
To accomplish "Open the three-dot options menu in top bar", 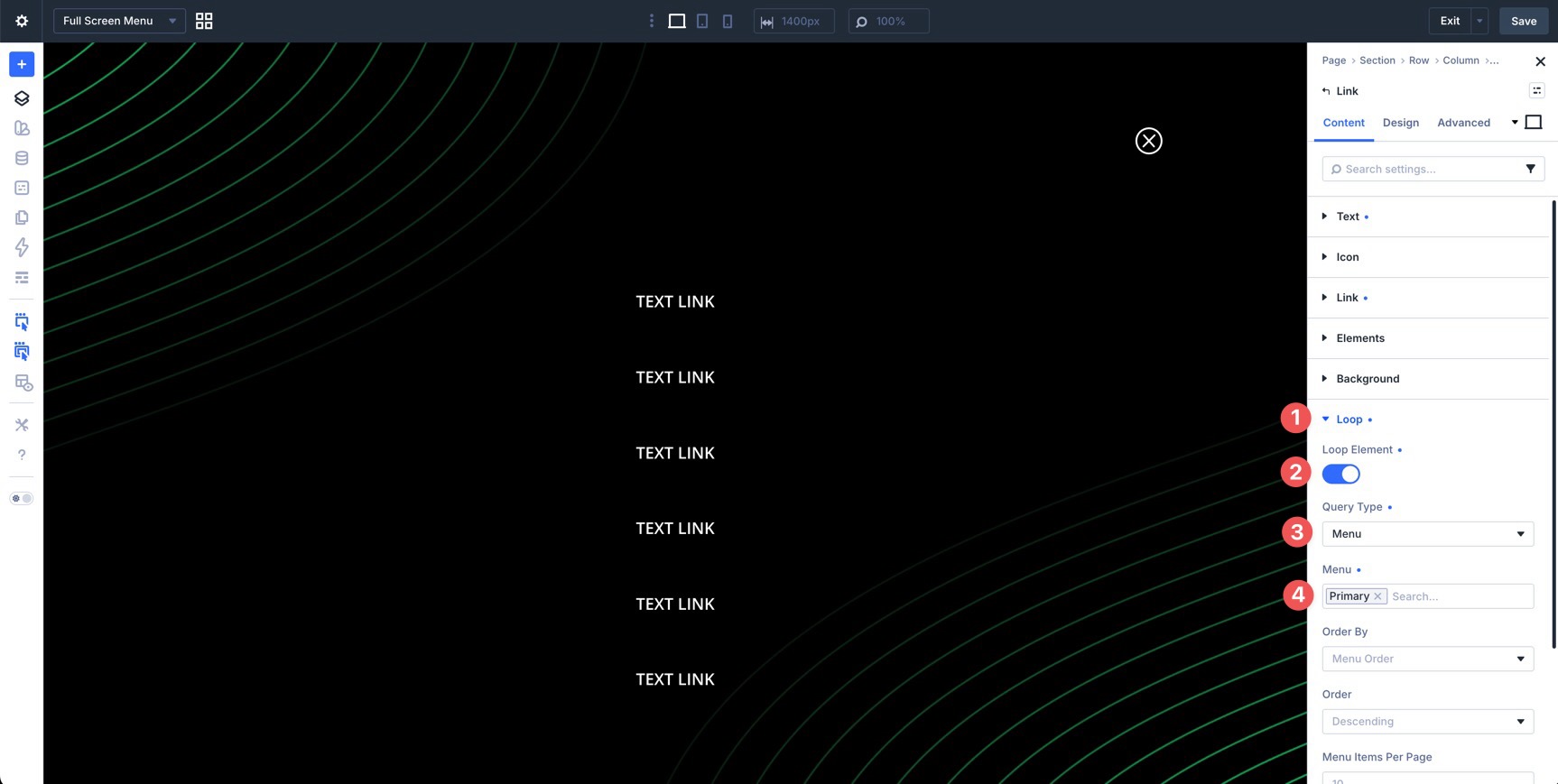I will pyautogui.click(x=652, y=21).
